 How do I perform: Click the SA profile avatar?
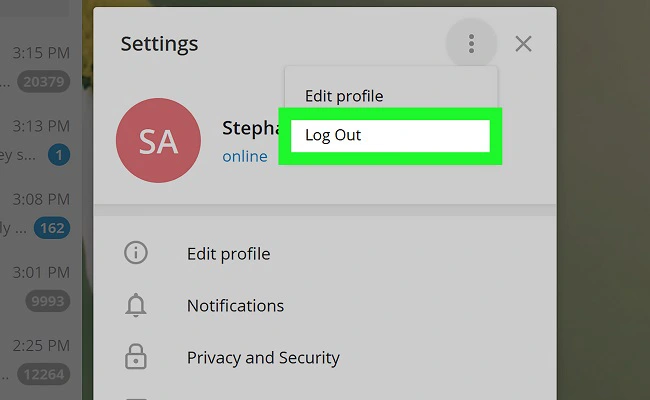(x=158, y=140)
